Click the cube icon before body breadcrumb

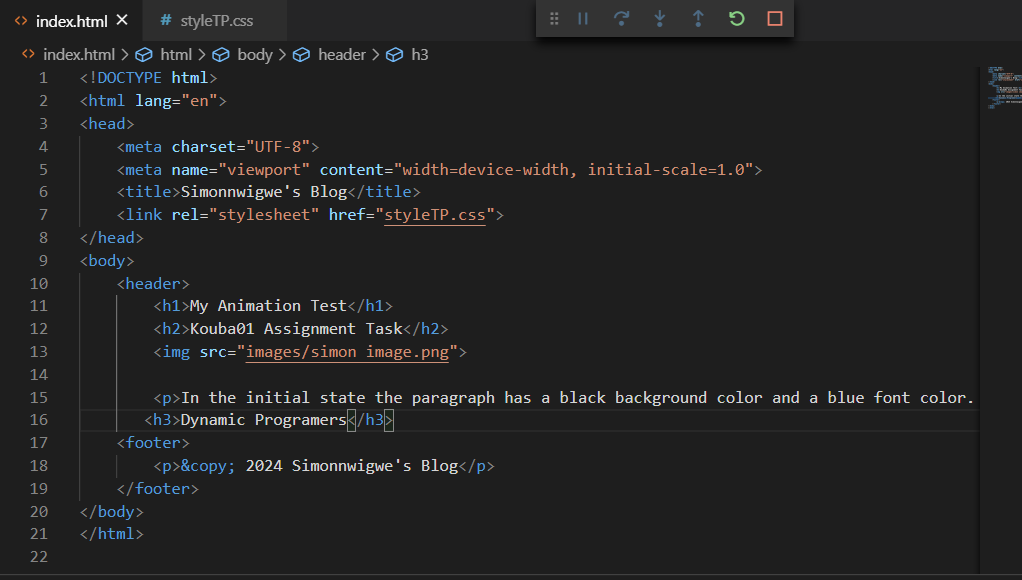tap(220, 55)
